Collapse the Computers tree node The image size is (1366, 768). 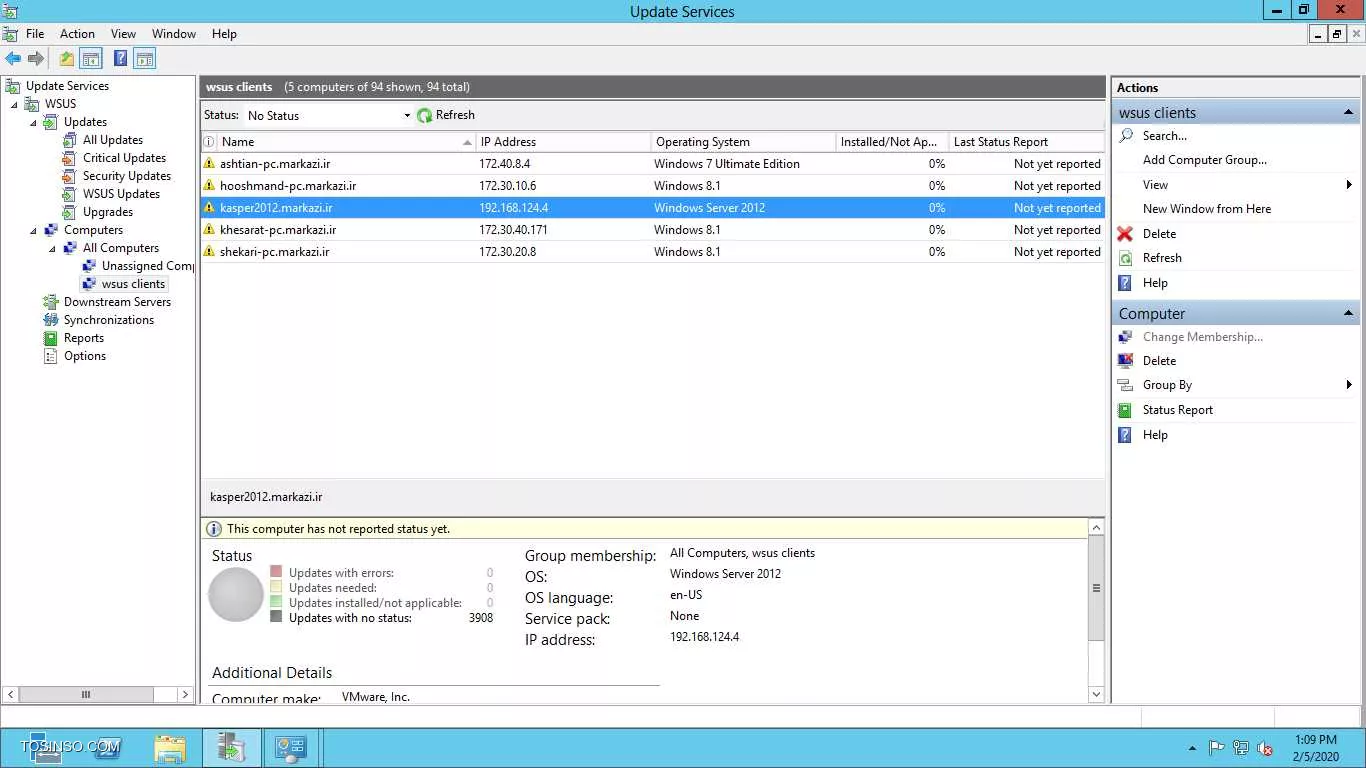tap(33, 230)
